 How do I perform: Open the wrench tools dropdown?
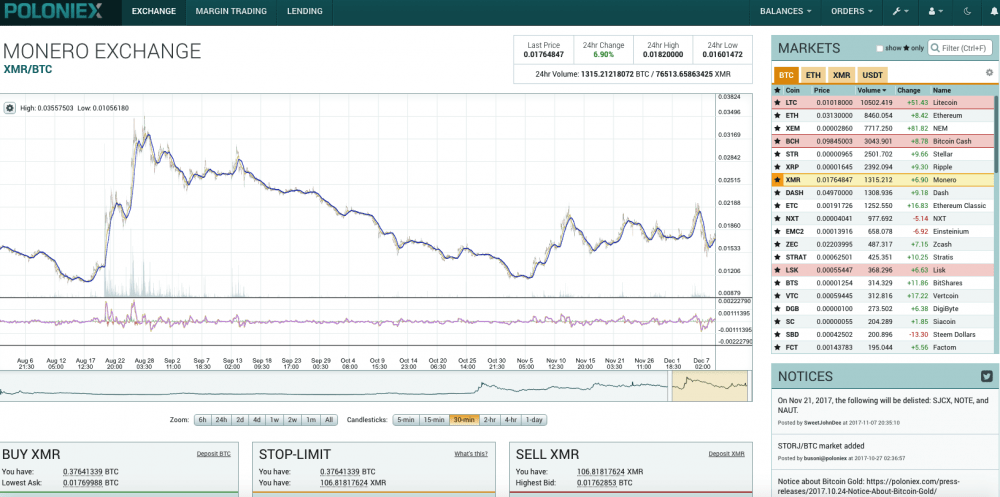[900, 11]
